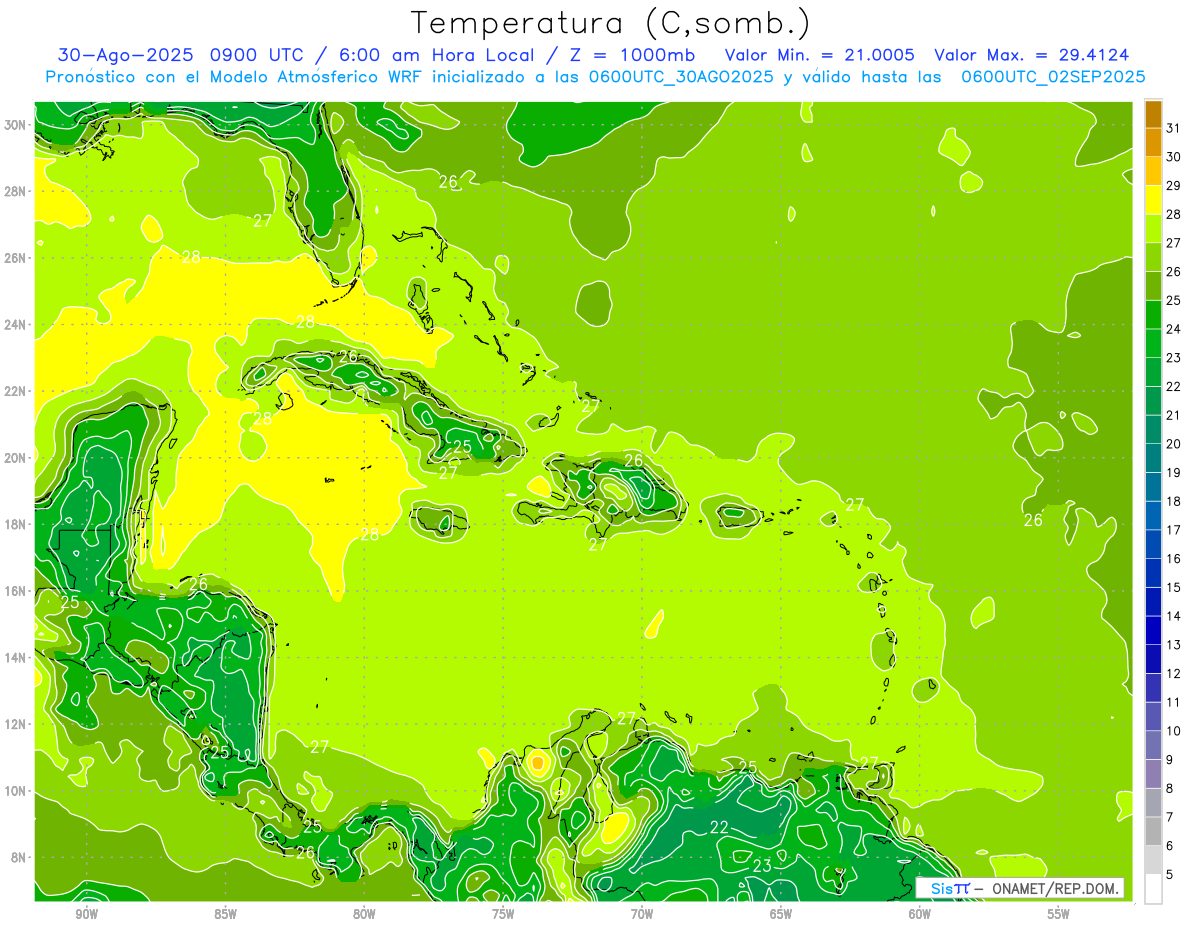Screen dimensions: 1200x927
Task: Pick the dark blue legend swatch between 13 and 14
Action: pos(1153,630)
